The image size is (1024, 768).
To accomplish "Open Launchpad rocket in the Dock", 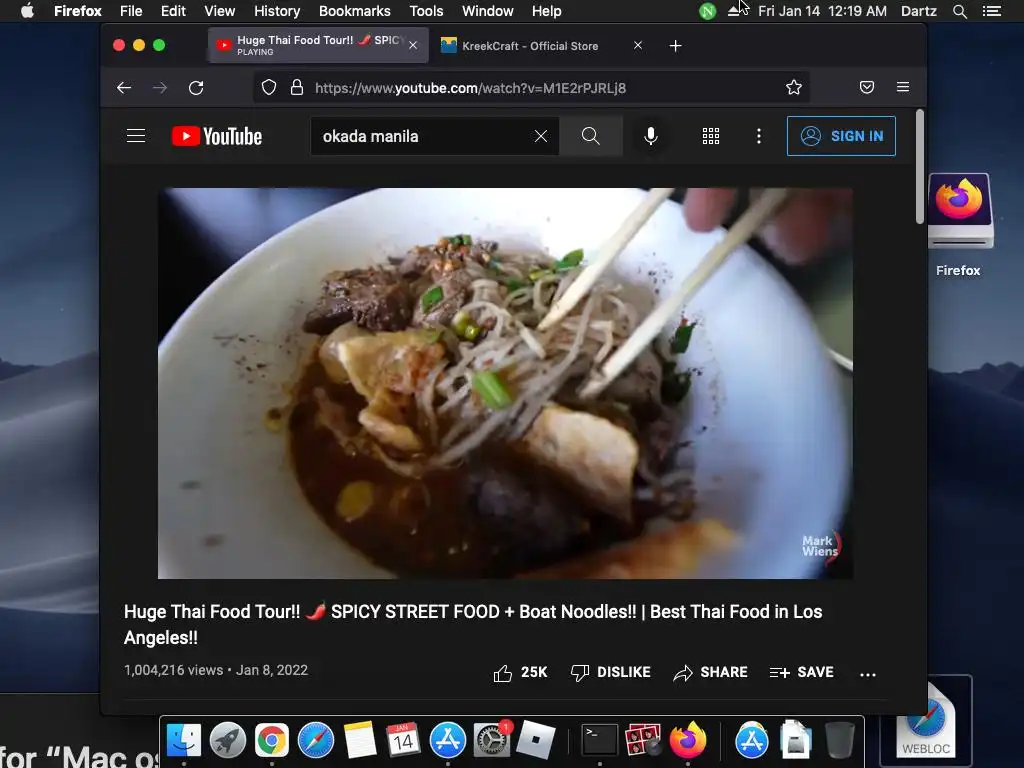I will (x=228, y=740).
